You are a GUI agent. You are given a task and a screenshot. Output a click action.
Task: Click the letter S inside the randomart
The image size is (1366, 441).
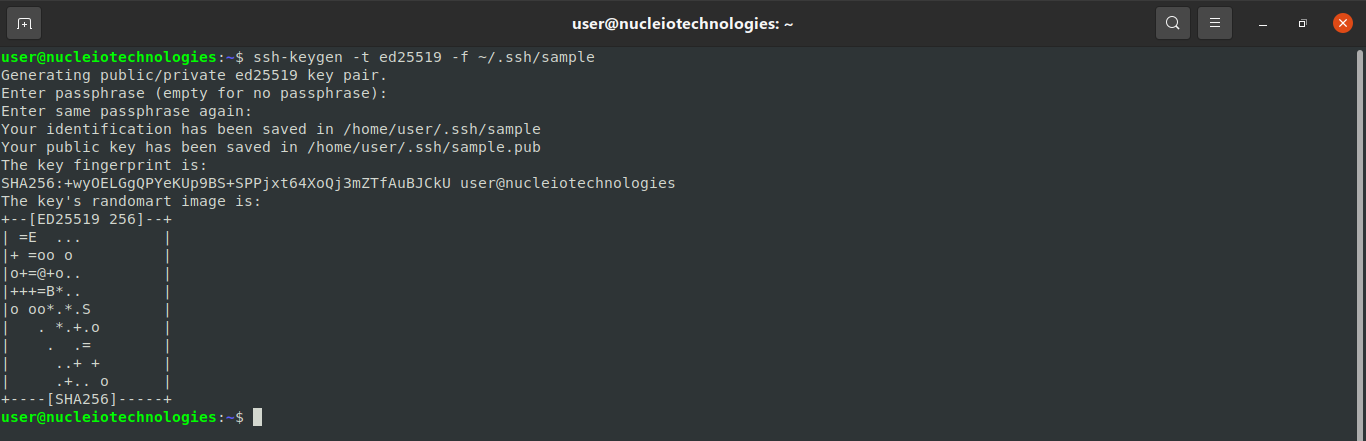[87, 309]
